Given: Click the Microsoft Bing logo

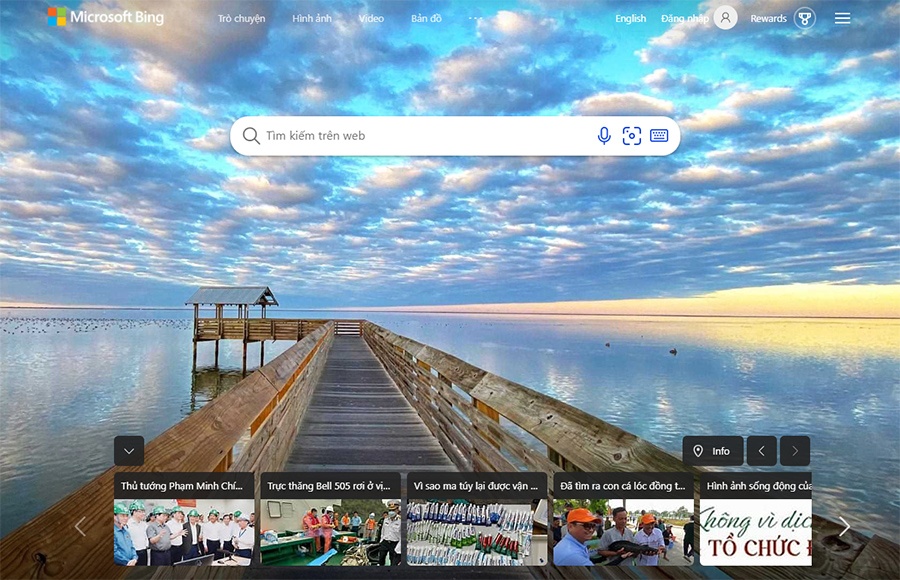Looking at the screenshot, I should coord(105,18).
